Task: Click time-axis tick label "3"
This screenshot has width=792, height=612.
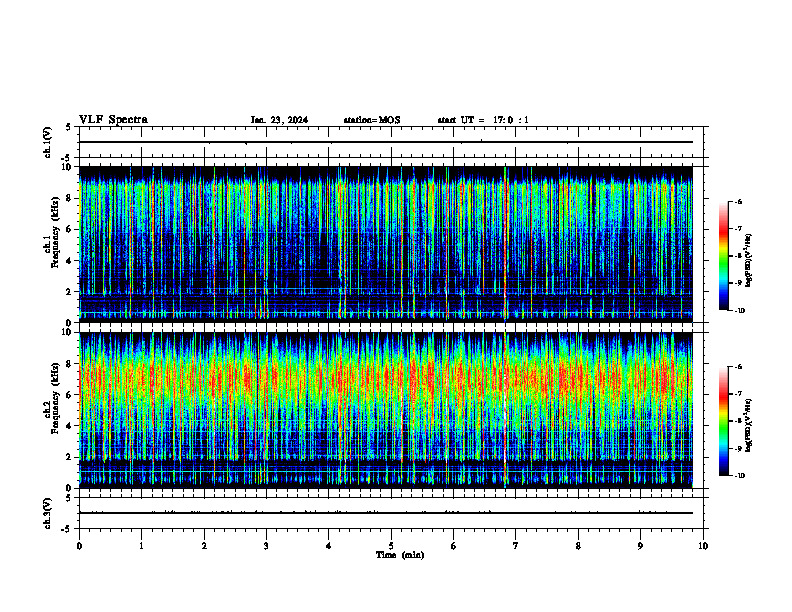Action: [266, 546]
